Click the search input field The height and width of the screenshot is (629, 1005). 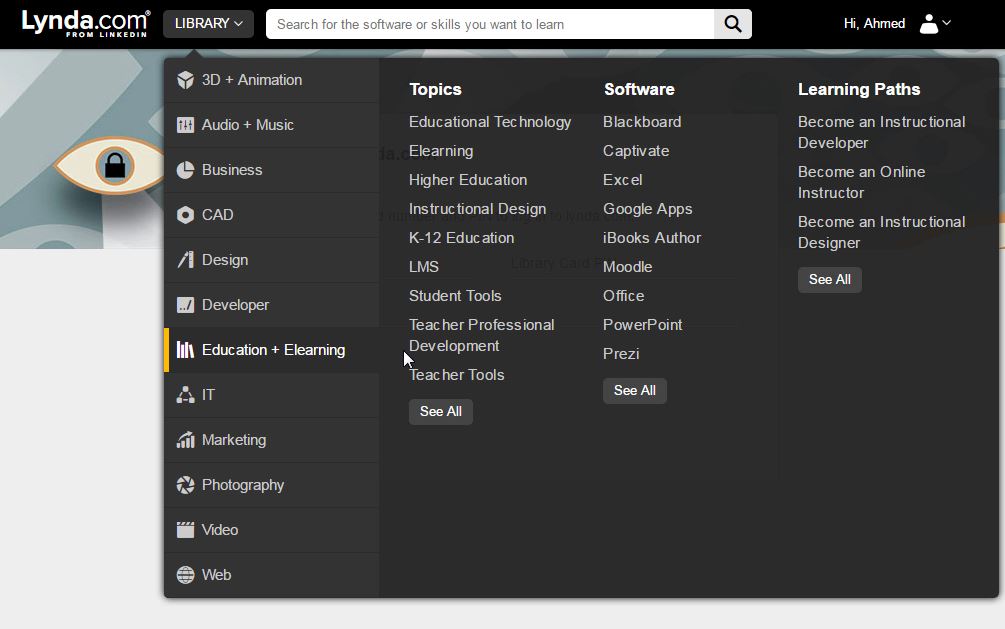pos(490,24)
